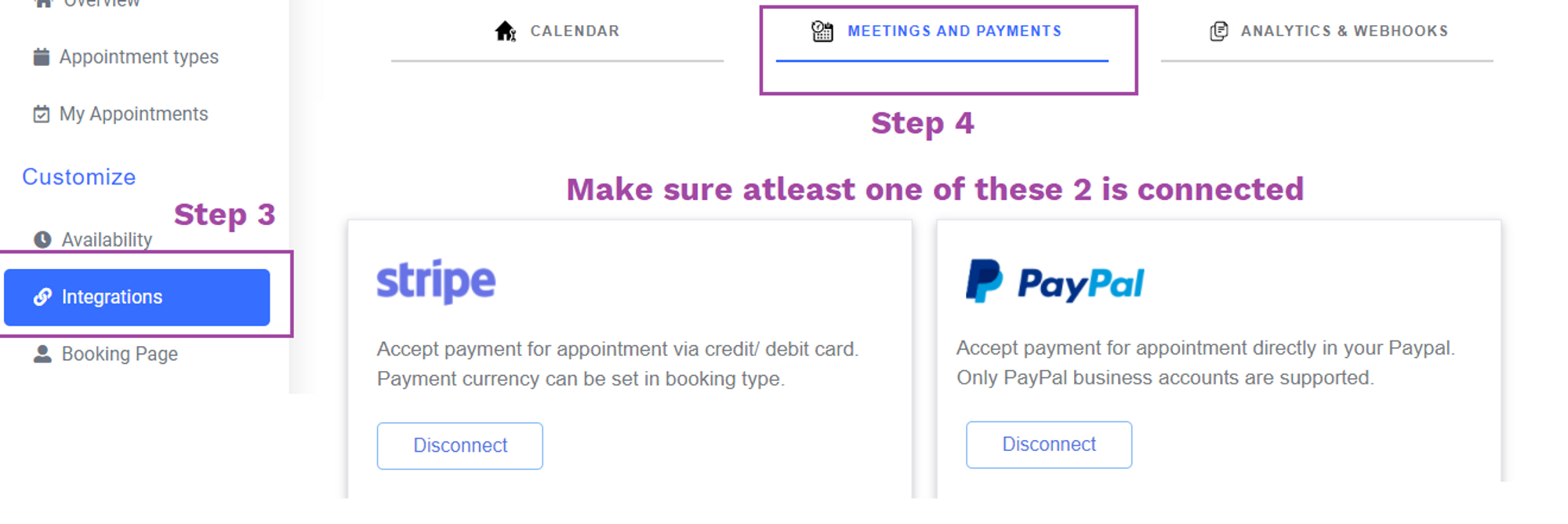Viewport: 1568px width, 524px height.
Task: Click the Analytics & Webhooks document icon
Action: tap(1219, 31)
